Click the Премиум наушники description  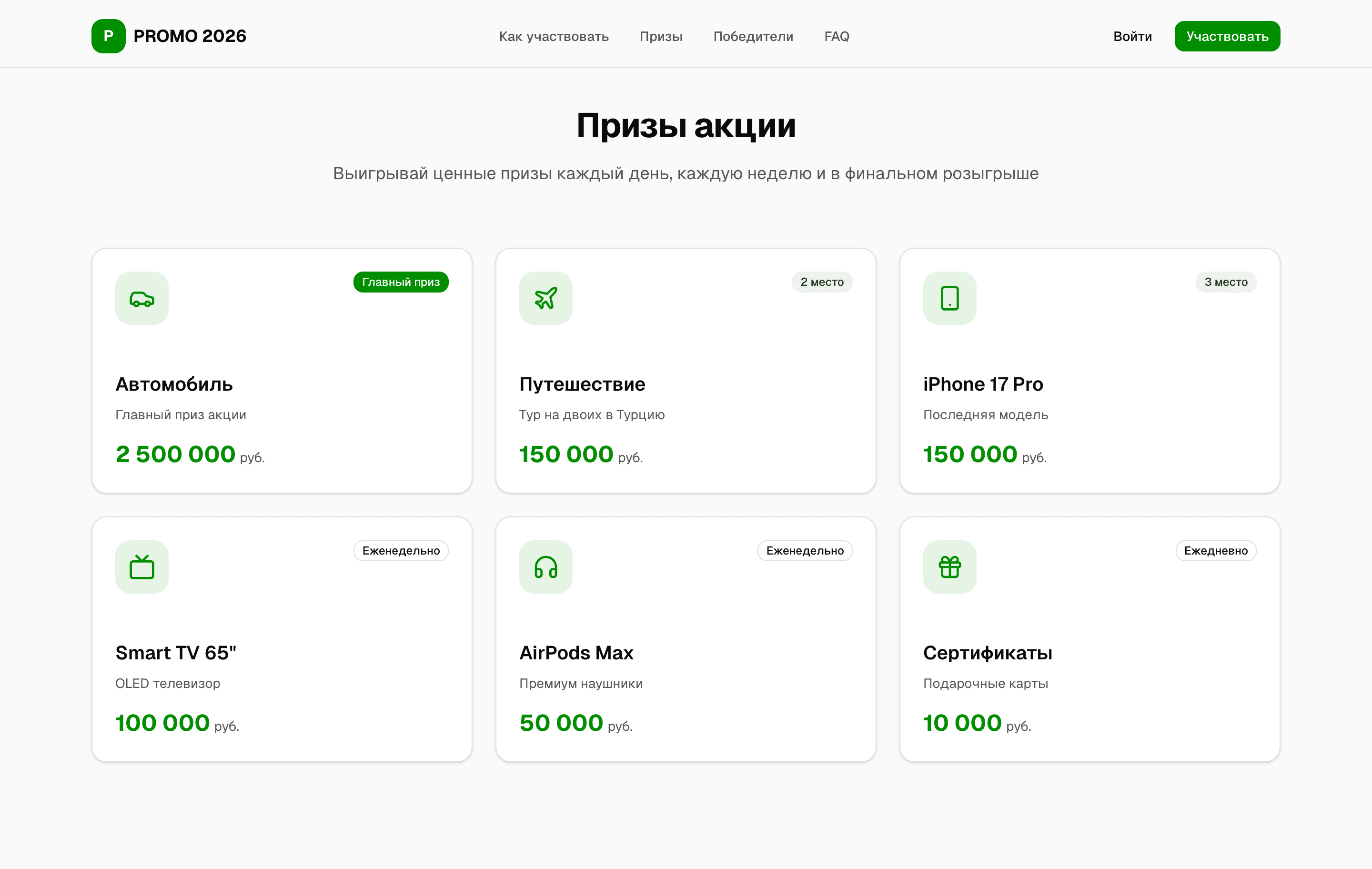581,683
